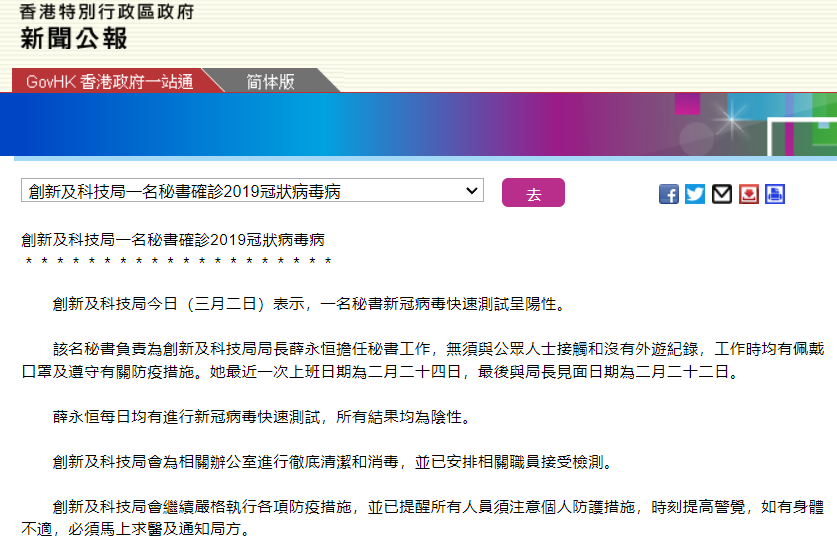Screen dimensions: 837x554
Task: Share this article via Twitter icon
Action: (695, 194)
